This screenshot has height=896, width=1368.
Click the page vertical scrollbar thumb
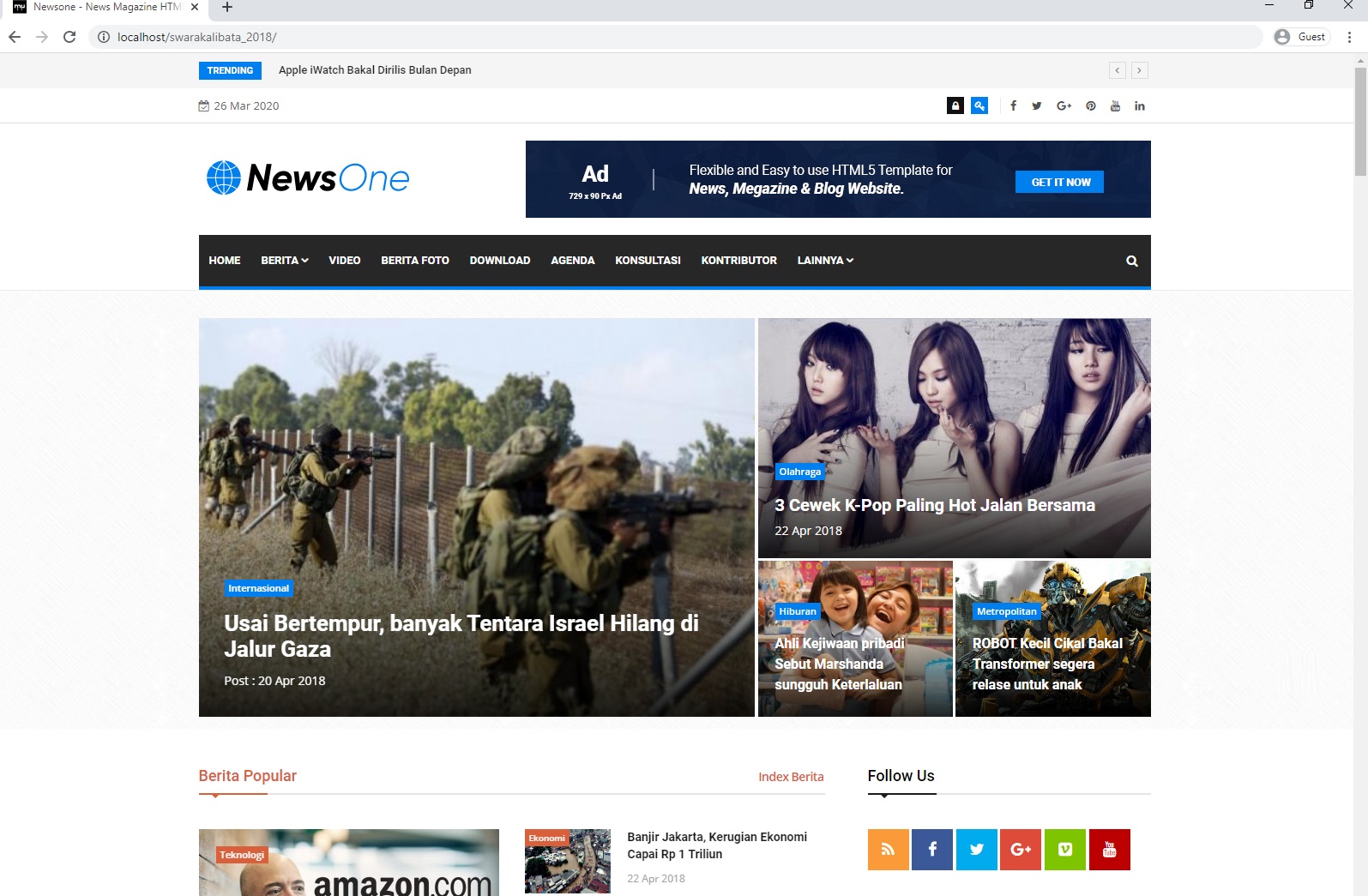pos(1360,121)
